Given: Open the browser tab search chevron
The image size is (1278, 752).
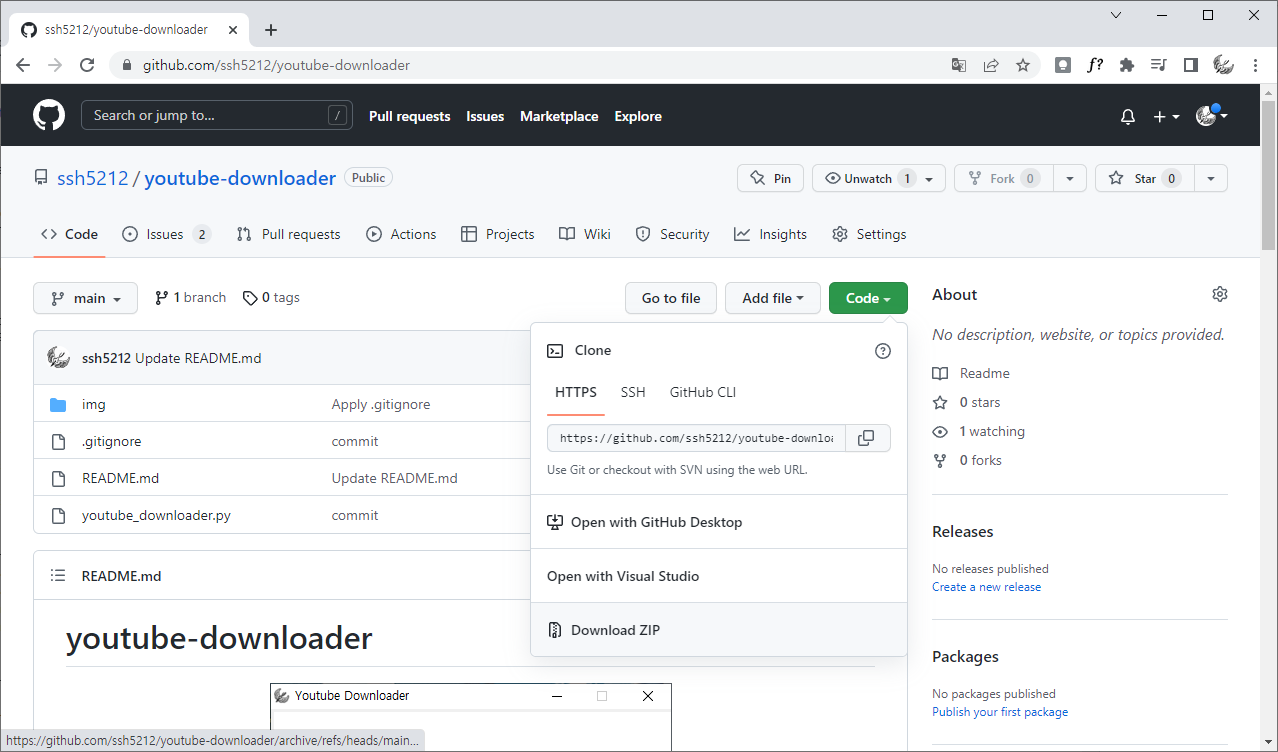Looking at the screenshot, I should point(1117,15).
